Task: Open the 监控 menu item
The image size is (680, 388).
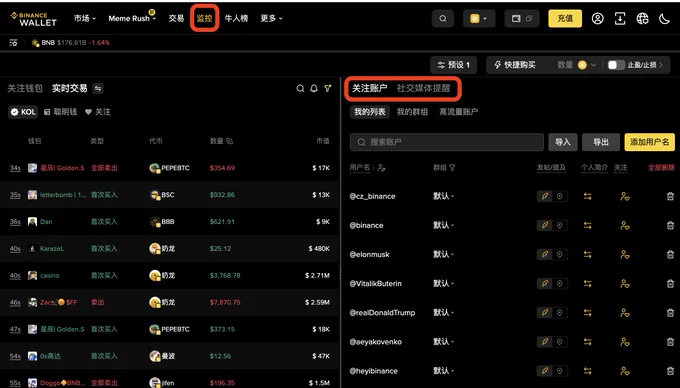Action: pyautogui.click(x=204, y=18)
